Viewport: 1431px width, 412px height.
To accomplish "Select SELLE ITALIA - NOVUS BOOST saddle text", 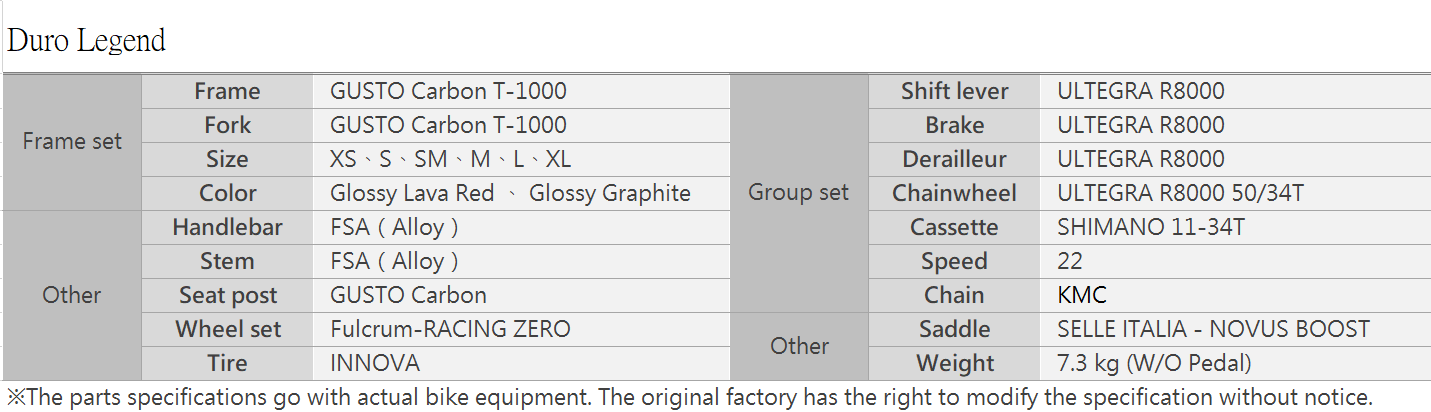I will pyautogui.click(x=1213, y=329).
